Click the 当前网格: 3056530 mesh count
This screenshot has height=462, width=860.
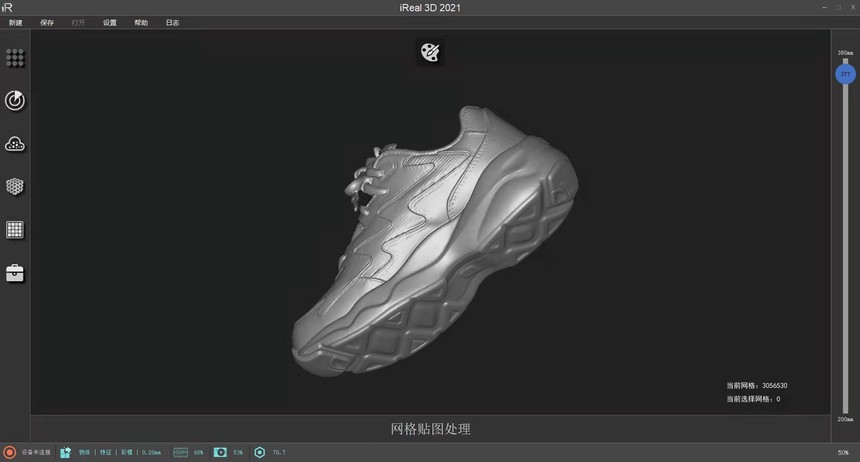click(757, 386)
